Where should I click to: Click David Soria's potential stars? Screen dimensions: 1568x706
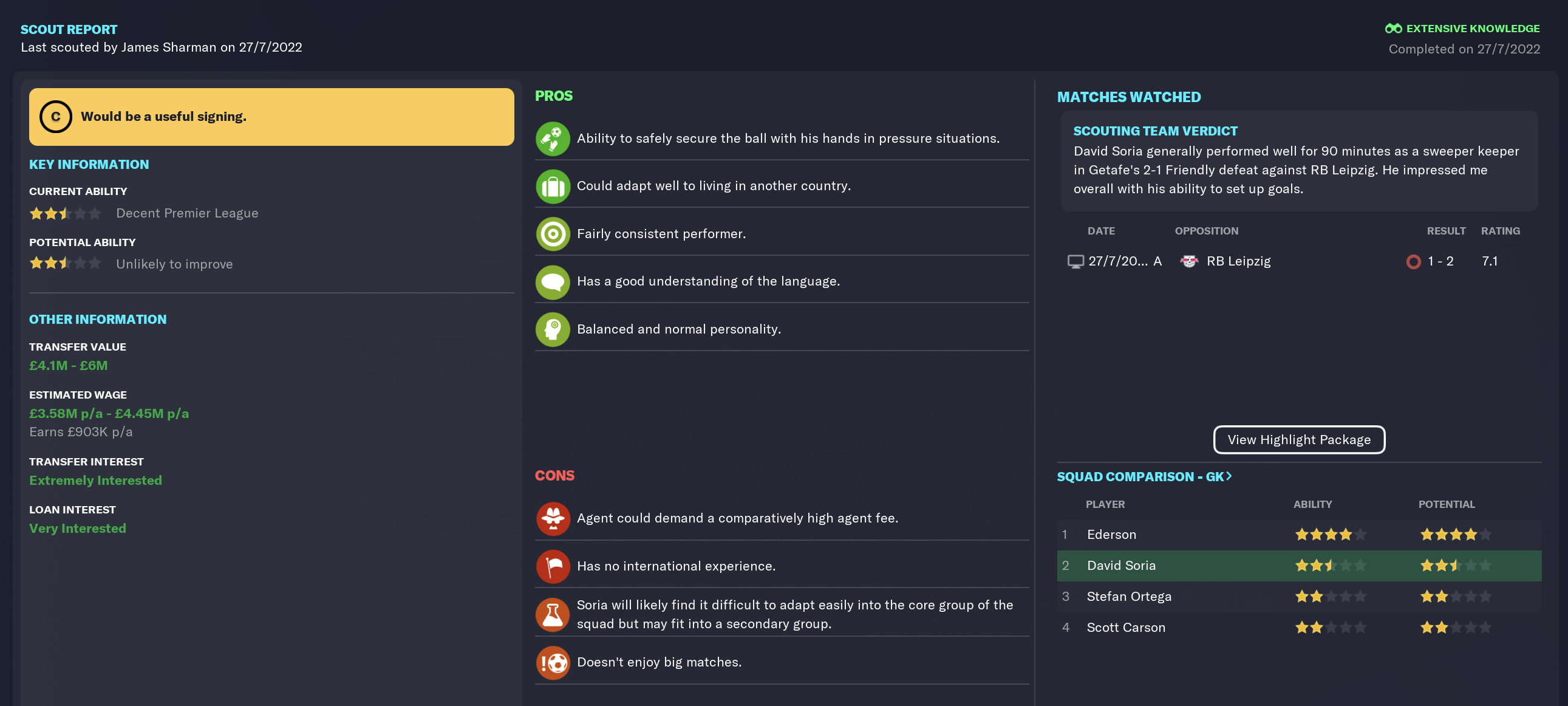pos(1456,565)
